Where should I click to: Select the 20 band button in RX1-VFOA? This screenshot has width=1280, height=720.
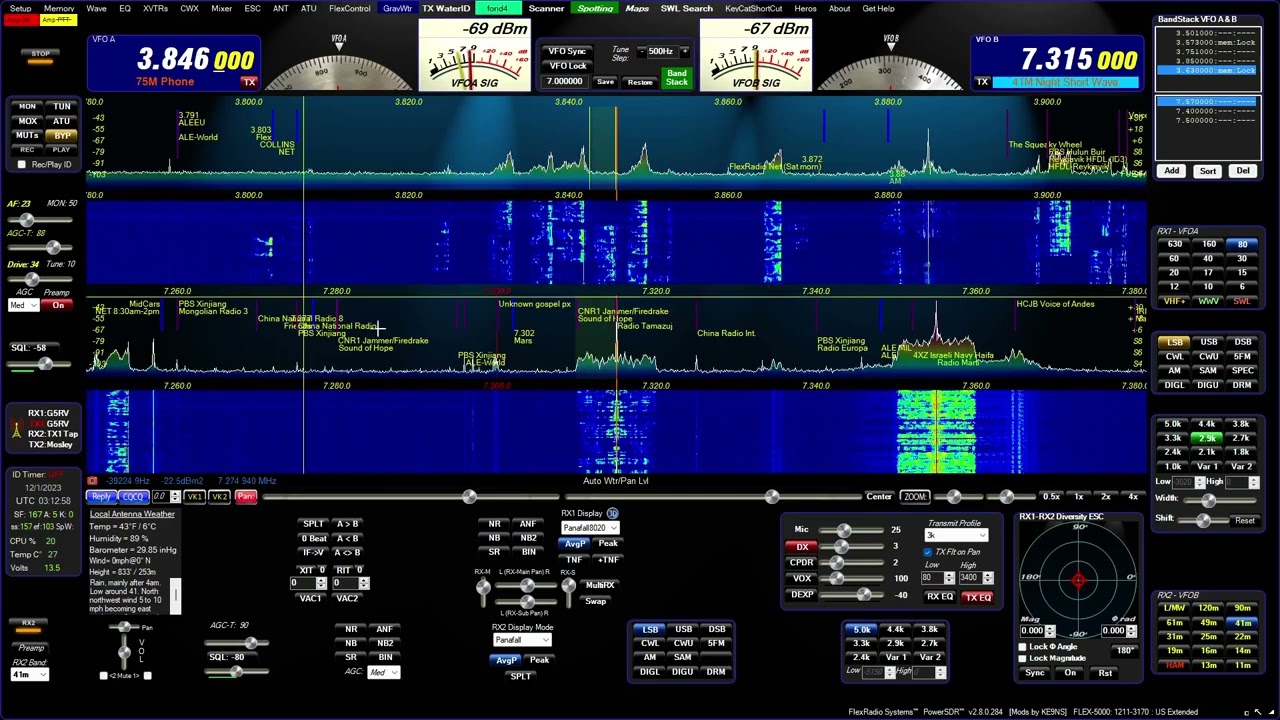(1175, 272)
